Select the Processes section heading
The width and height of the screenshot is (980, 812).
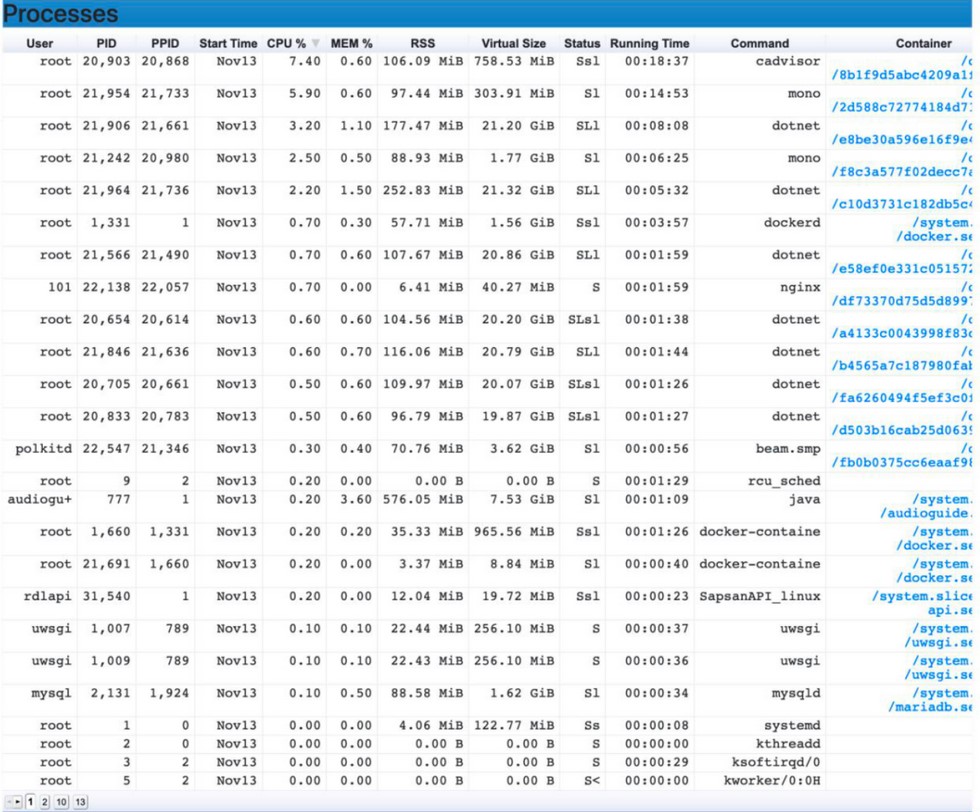[61, 14]
